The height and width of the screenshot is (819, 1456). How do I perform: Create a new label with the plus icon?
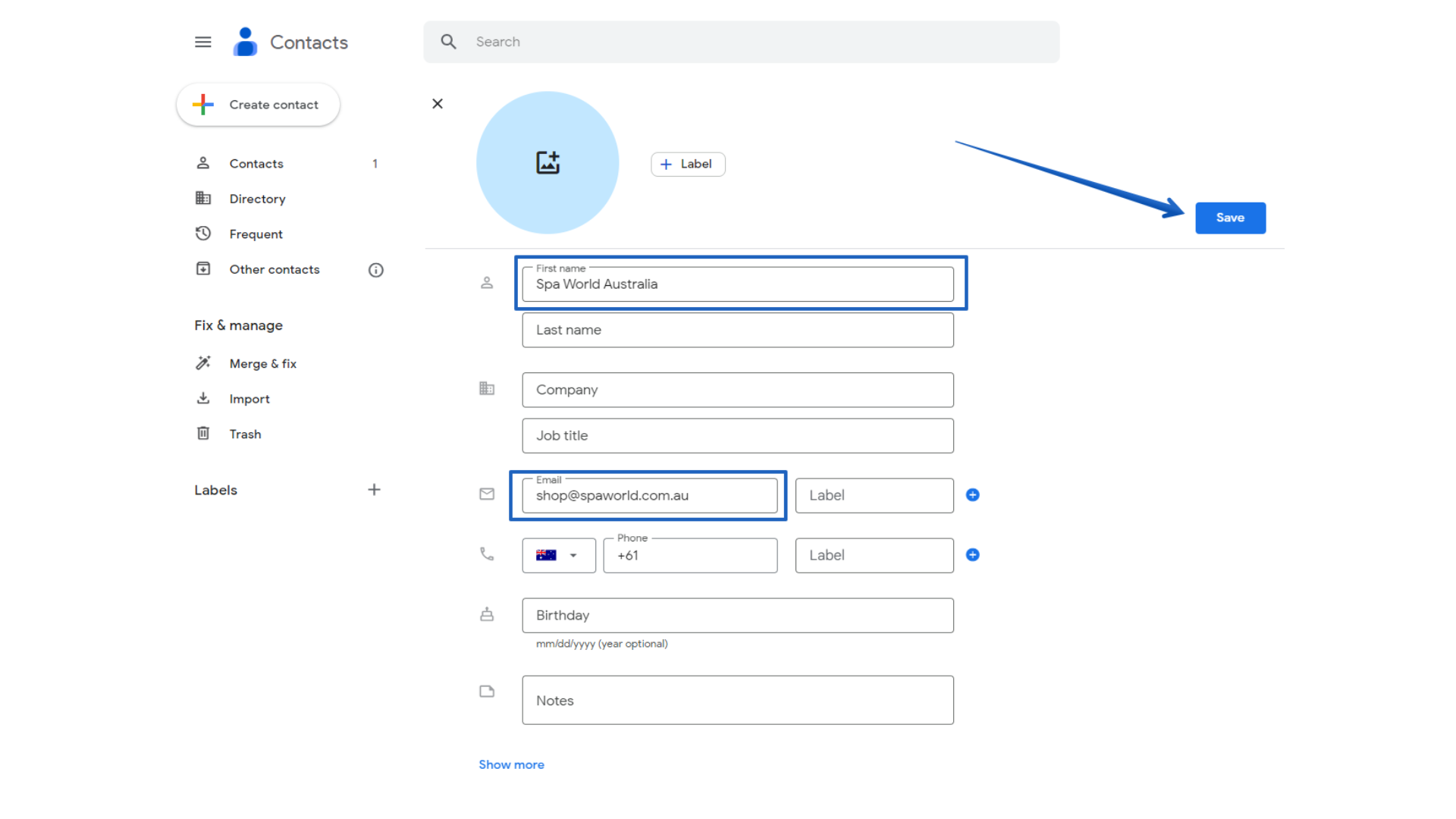point(374,490)
